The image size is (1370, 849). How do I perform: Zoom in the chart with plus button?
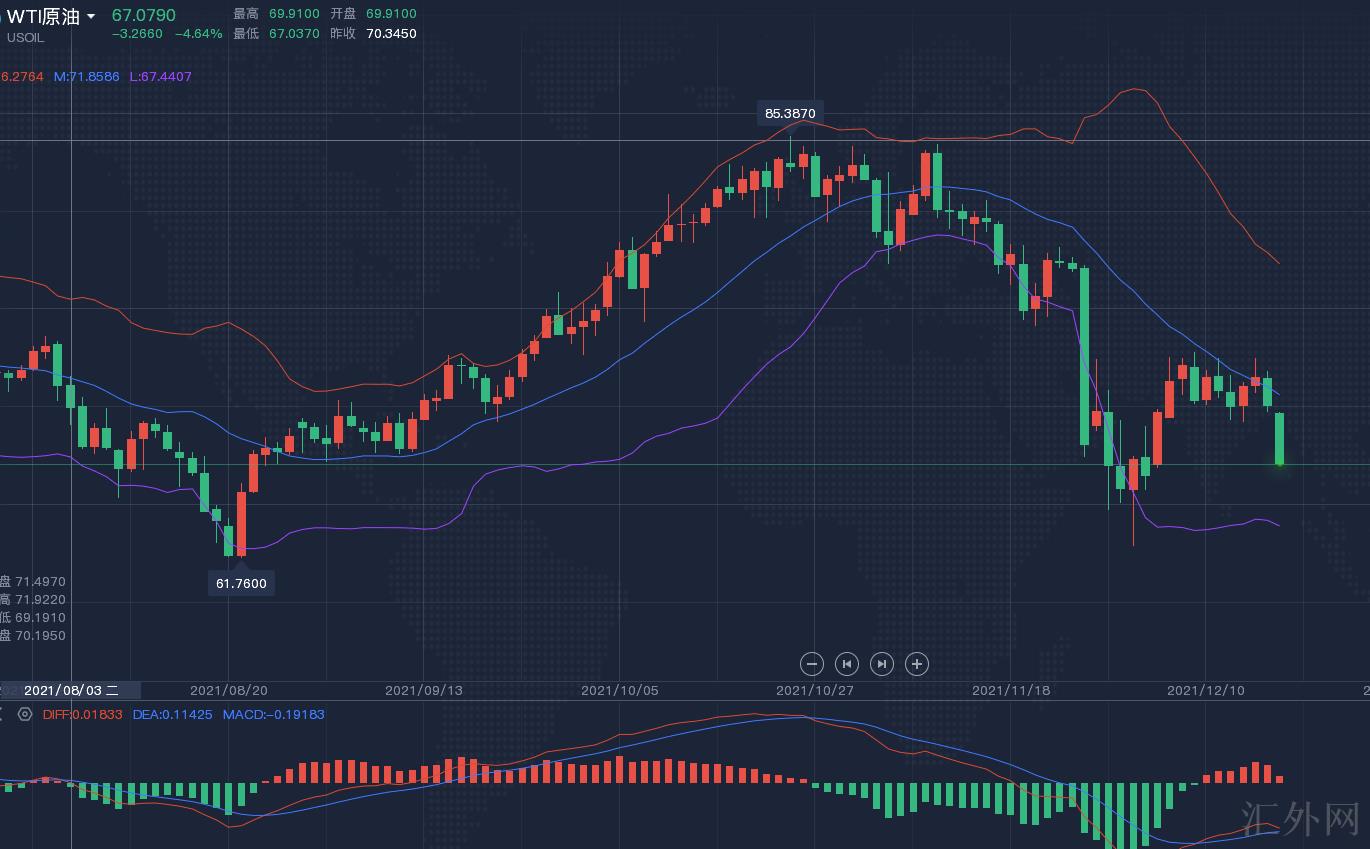[917, 663]
